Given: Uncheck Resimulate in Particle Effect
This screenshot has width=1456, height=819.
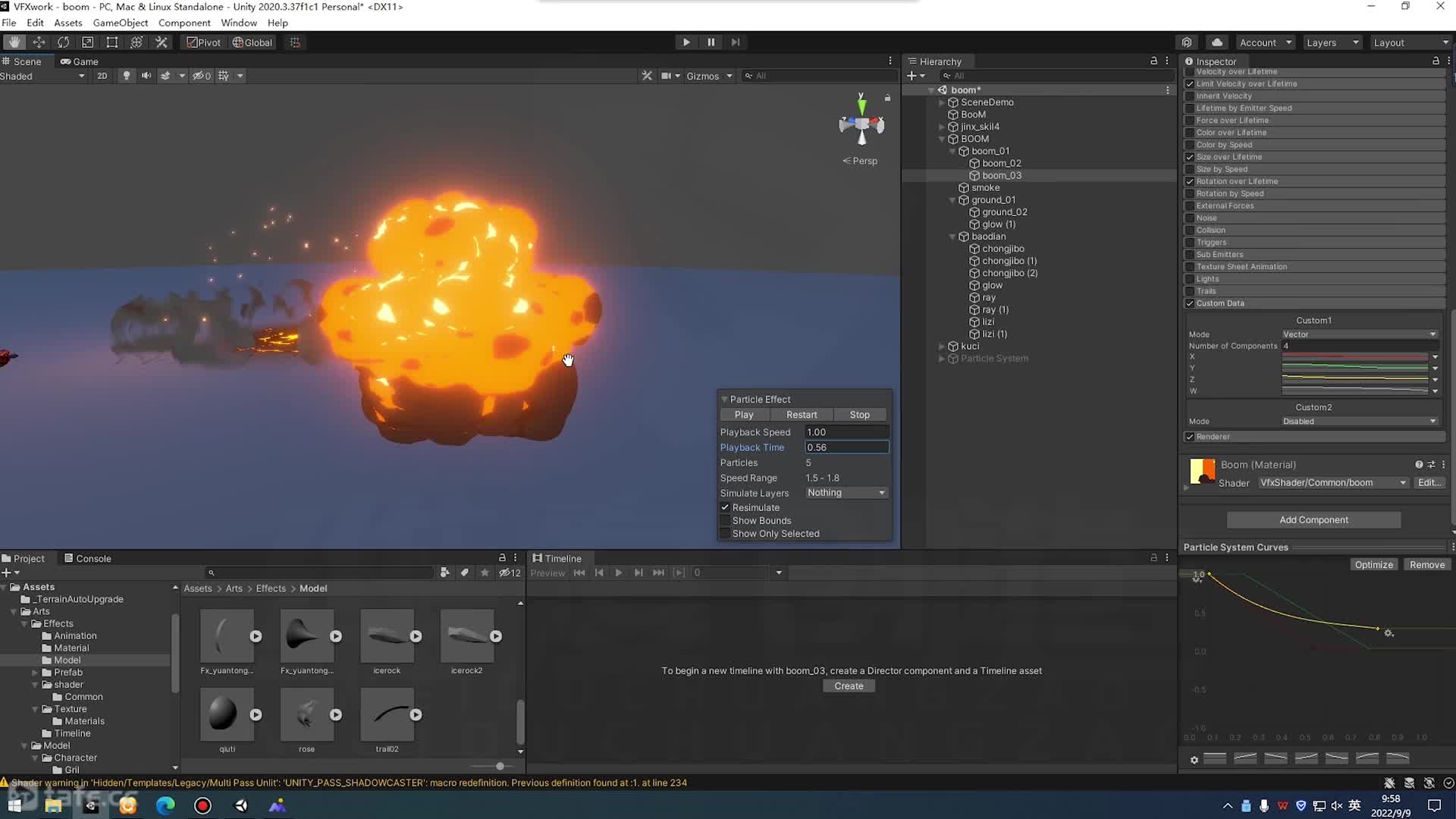Looking at the screenshot, I should click(725, 507).
